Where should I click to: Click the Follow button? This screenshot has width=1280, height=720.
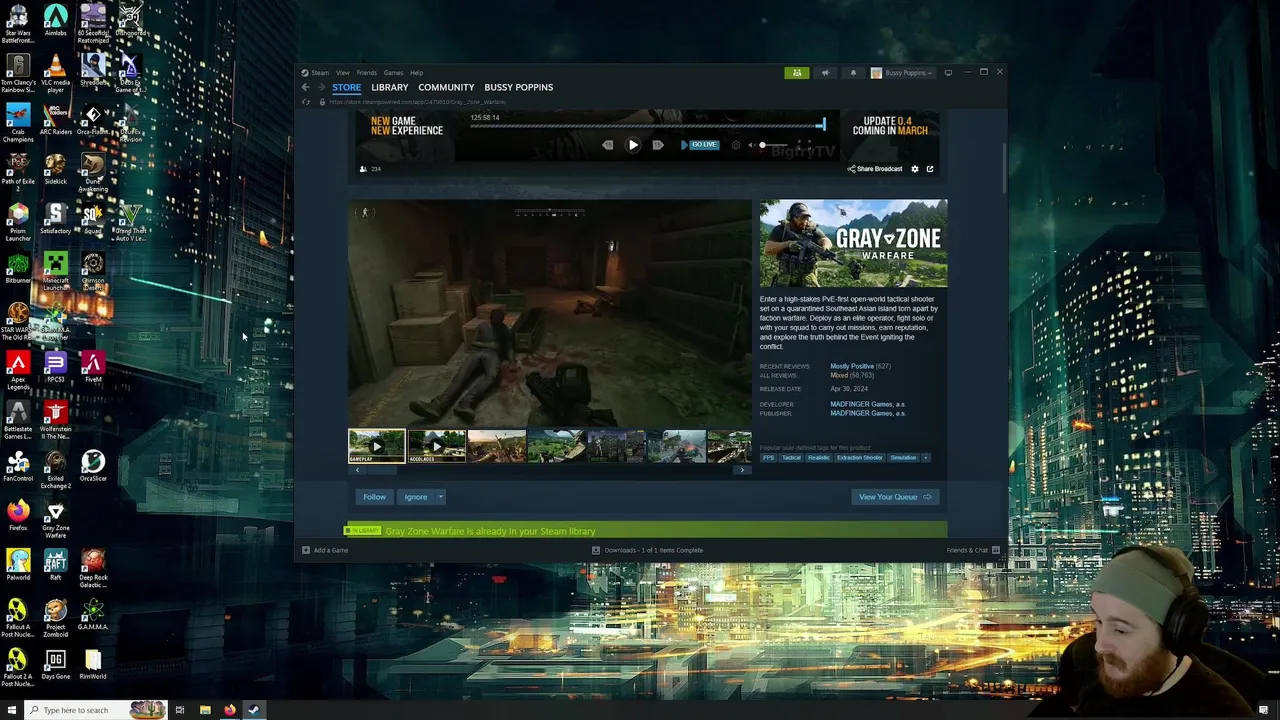tap(374, 497)
